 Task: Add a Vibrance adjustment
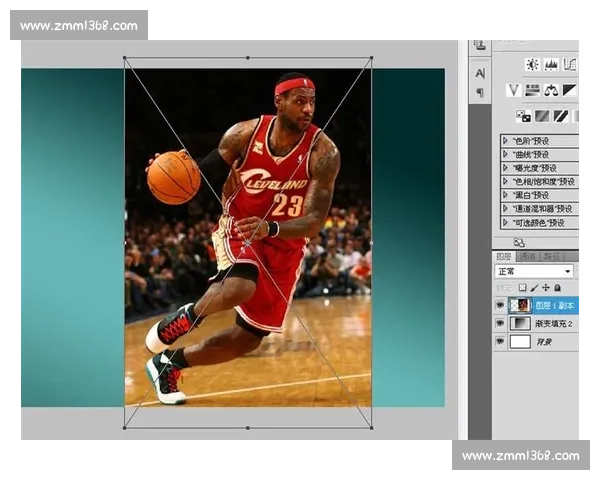[x=513, y=91]
